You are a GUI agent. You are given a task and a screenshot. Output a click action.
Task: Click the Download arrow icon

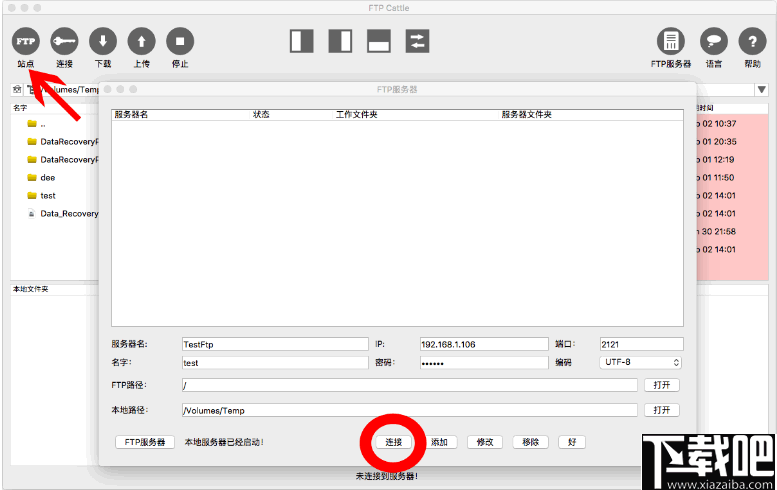[103, 41]
